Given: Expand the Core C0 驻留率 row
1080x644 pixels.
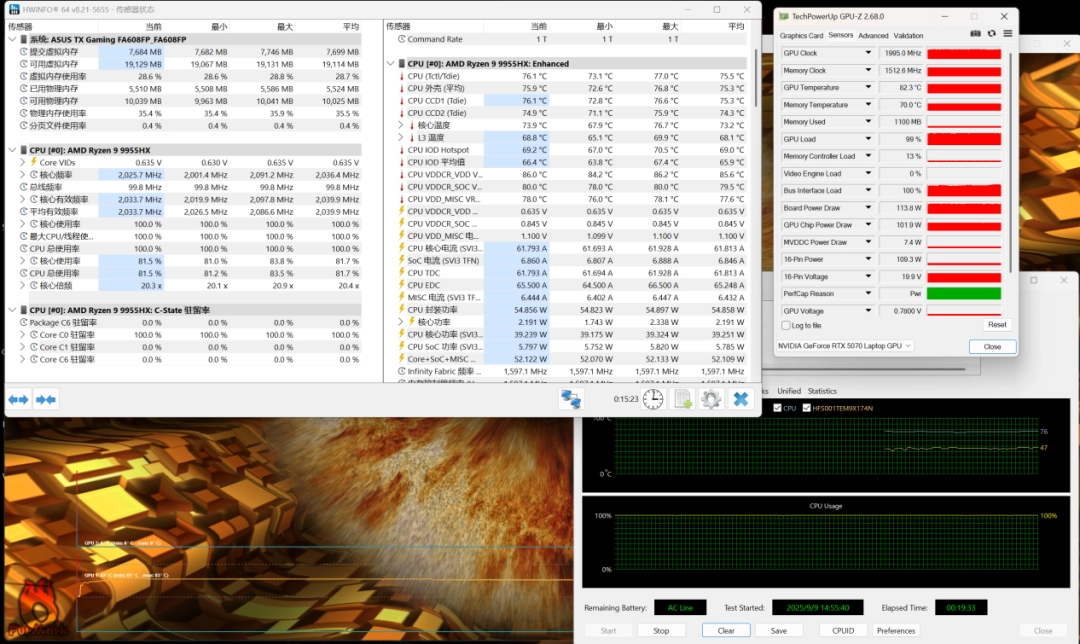Looking at the screenshot, I should pos(23,335).
